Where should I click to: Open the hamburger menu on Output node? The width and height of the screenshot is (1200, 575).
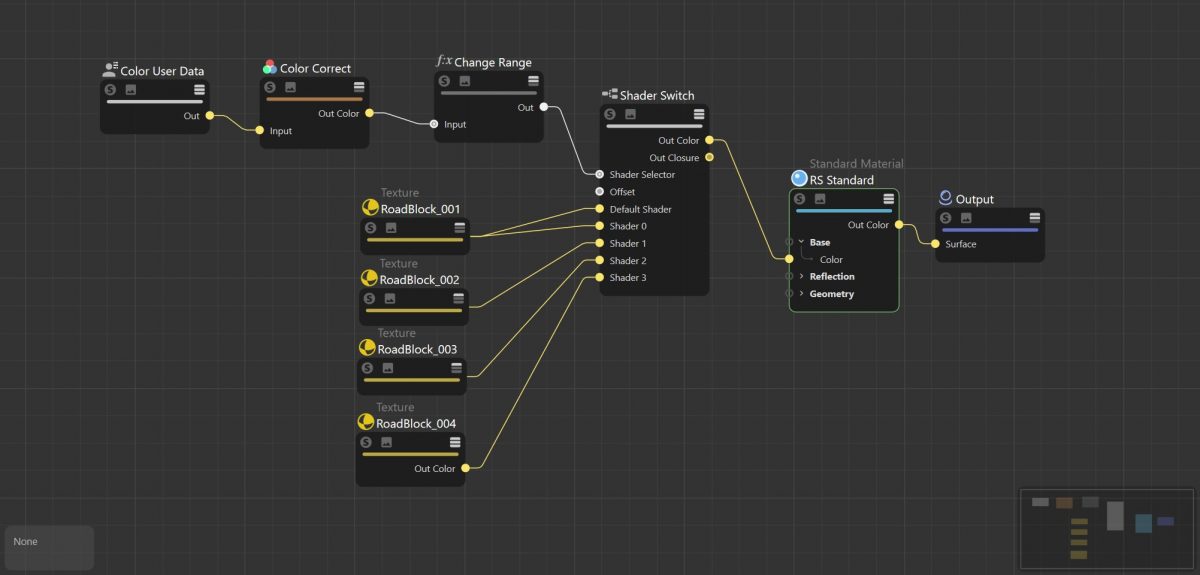[x=1034, y=218]
